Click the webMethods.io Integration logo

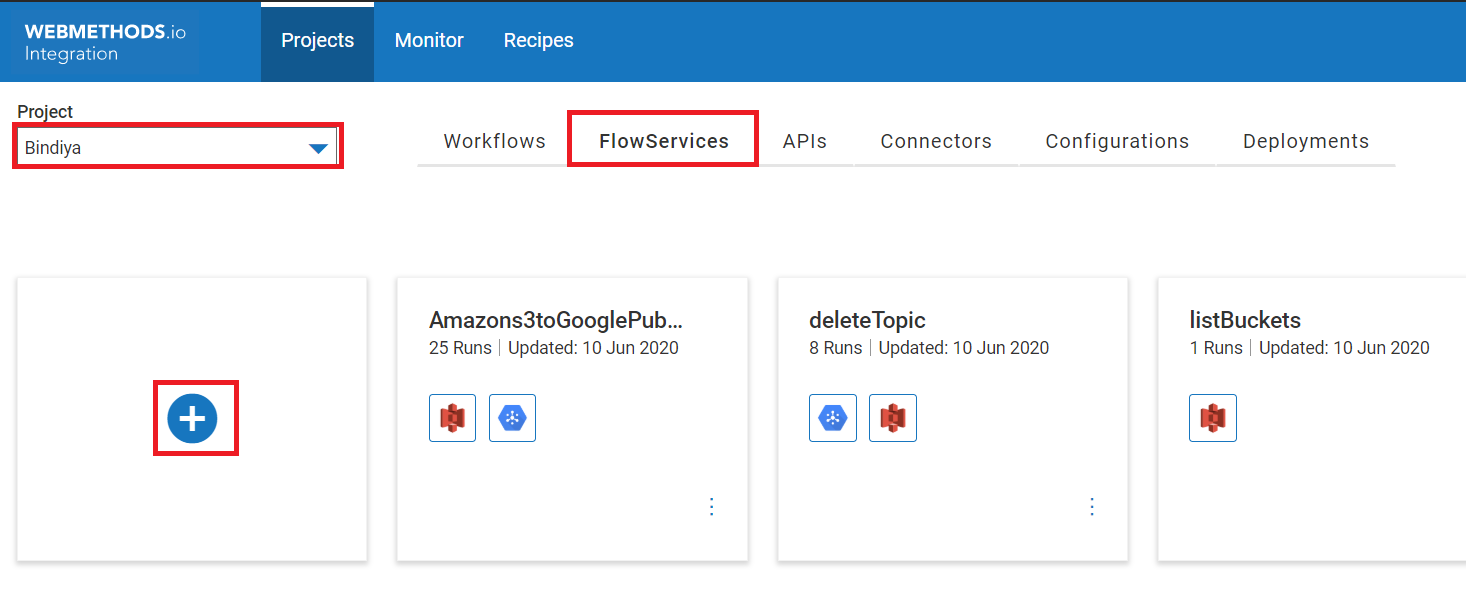[105, 42]
